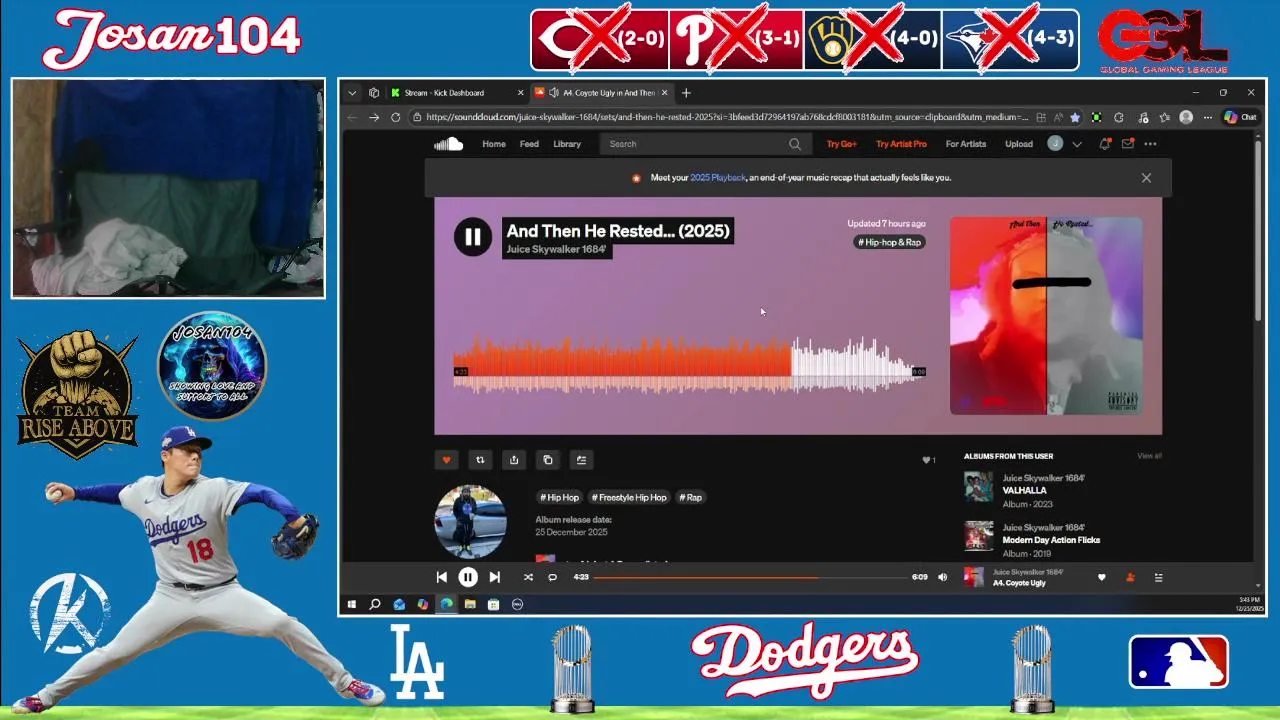
Task: Open the browser tab actions menu
Action: click(374, 93)
